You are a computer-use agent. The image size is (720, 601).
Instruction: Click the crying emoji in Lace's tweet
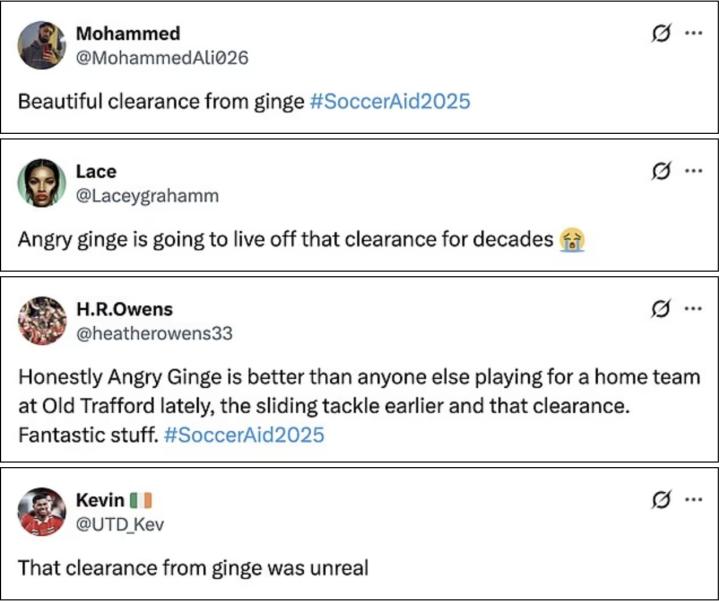(573, 240)
